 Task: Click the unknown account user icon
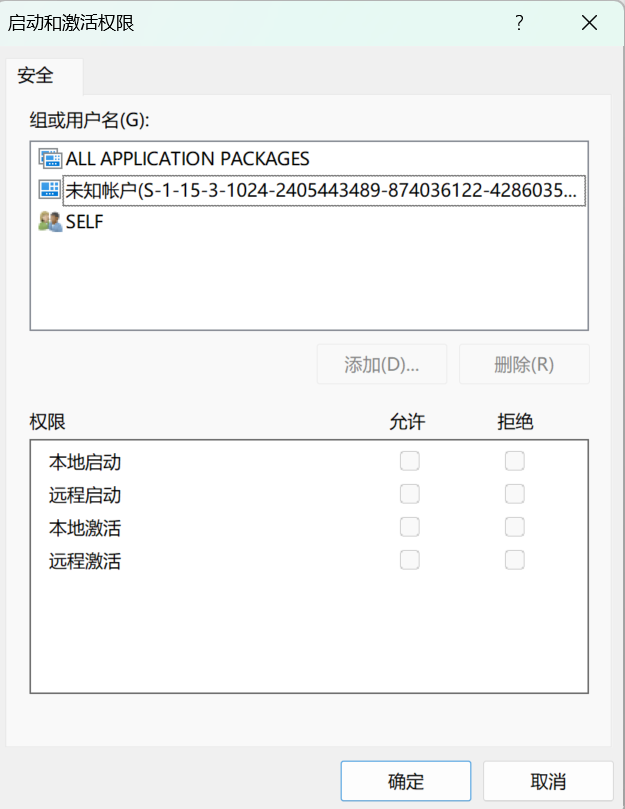click(x=48, y=190)
